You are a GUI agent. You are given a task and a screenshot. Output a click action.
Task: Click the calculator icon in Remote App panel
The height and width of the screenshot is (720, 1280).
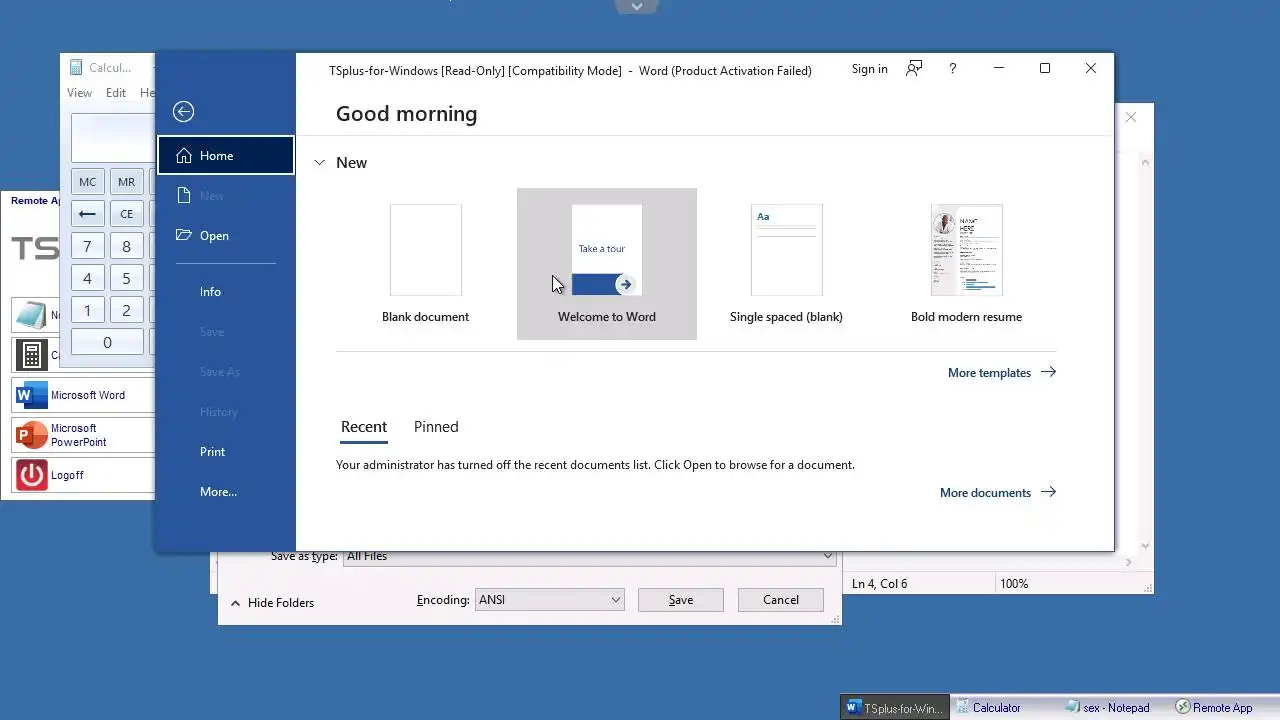click(31, 355)
